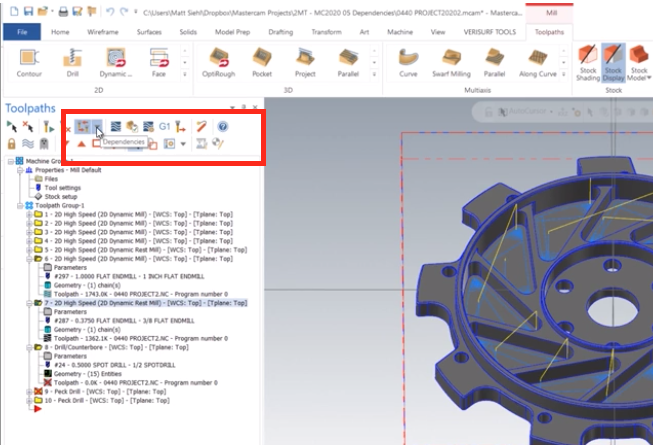Toggle toolpath display with waves icon

(28, 144)
